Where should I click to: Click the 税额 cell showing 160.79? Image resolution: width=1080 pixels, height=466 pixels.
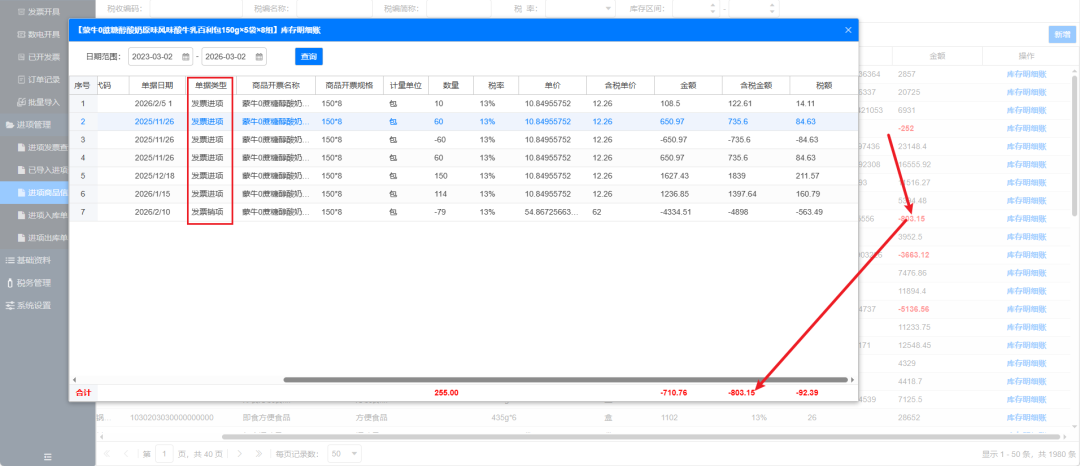[824, 194]
